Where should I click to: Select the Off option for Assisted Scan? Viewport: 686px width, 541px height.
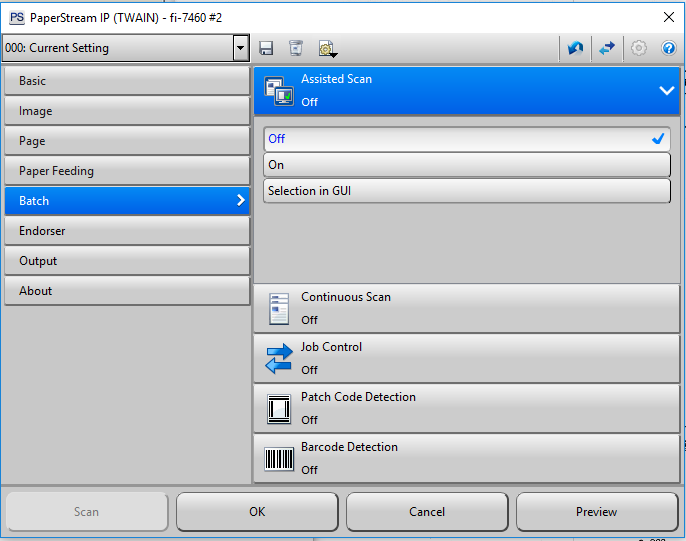[x=466, y=139]
